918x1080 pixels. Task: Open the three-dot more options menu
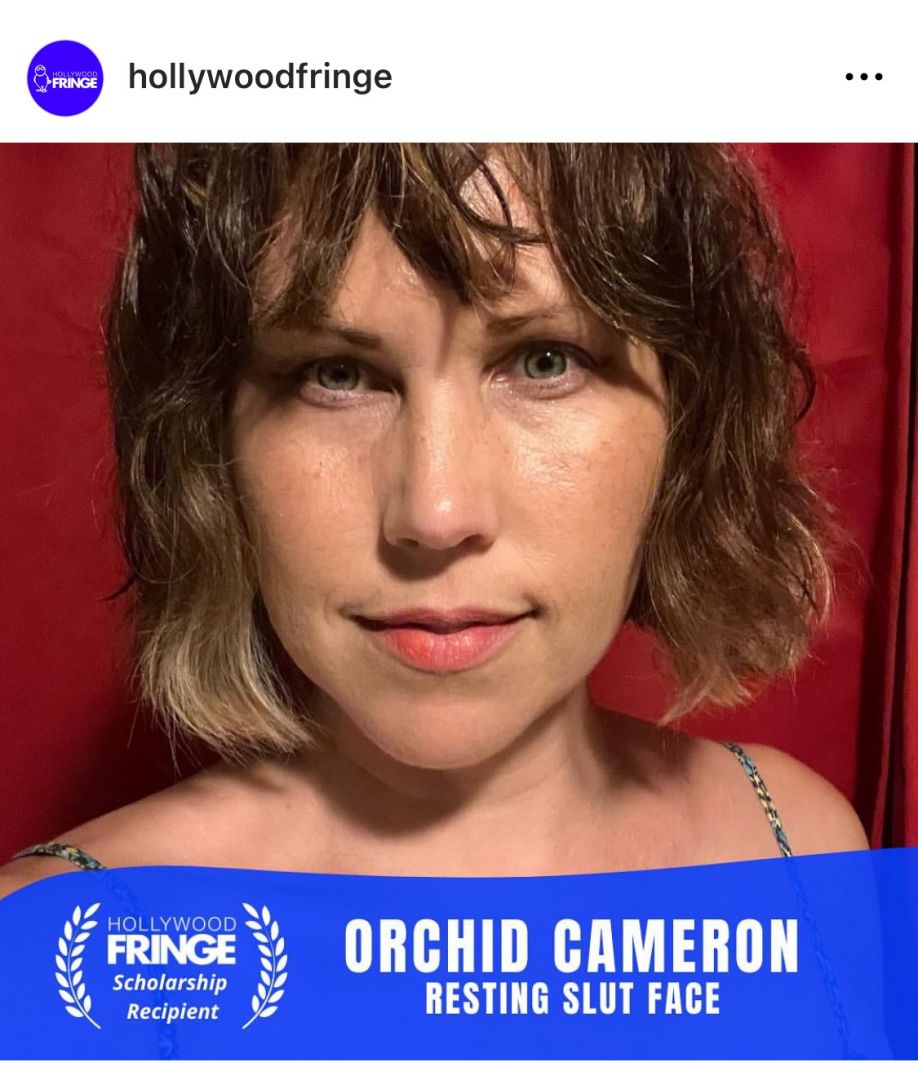(x=864, y=76)
